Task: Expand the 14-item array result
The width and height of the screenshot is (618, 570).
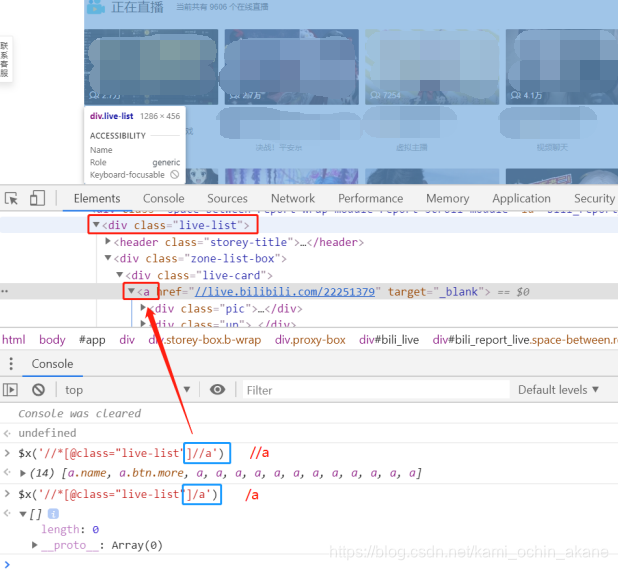Action: (x=23, y=473)
